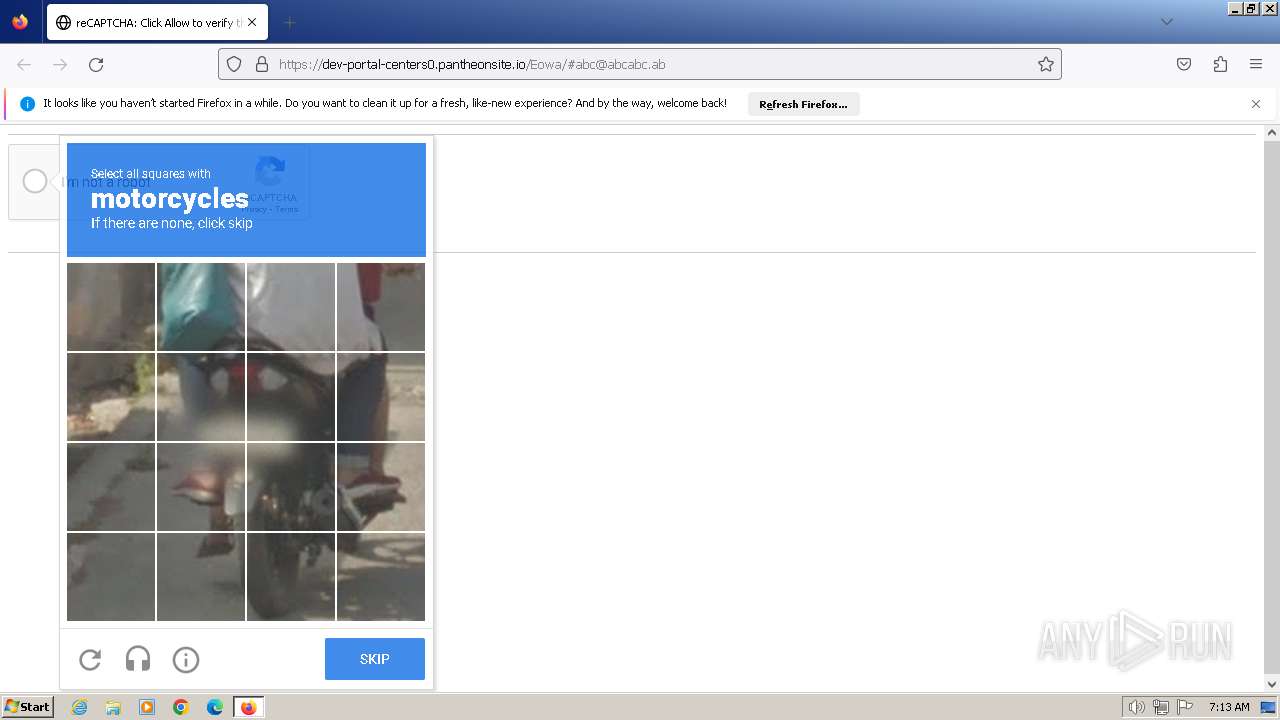This screenshot has width=1280, height=720.
Task: Select captcha tile in row one column one
Action: 111,307
